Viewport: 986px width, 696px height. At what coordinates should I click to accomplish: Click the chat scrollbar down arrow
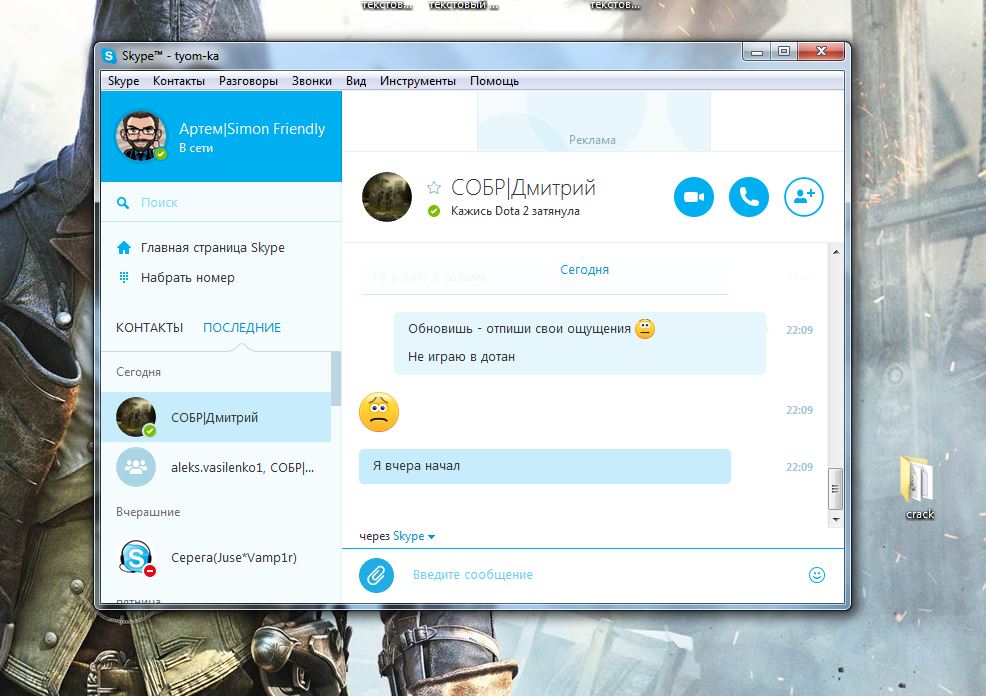836,519
